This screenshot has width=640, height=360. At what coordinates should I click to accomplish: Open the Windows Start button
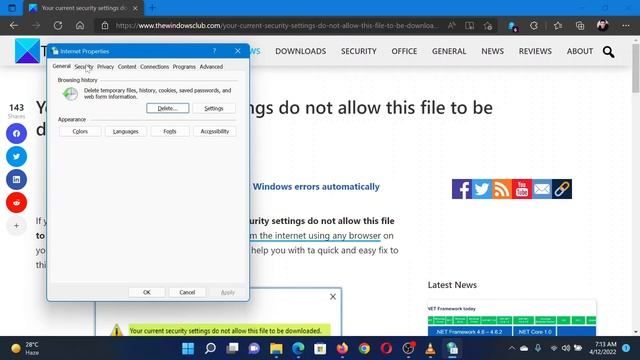(188, 348)
